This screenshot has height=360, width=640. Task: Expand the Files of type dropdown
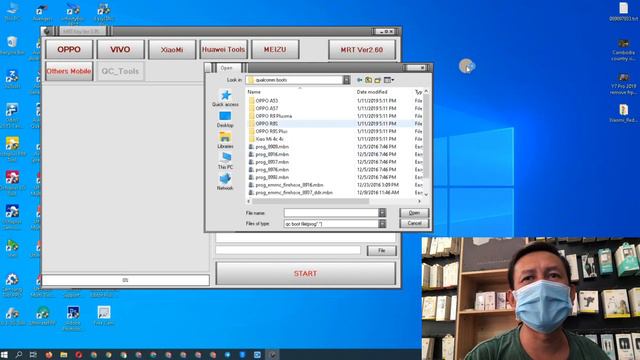pyautogui.click(x=382, y=224)
